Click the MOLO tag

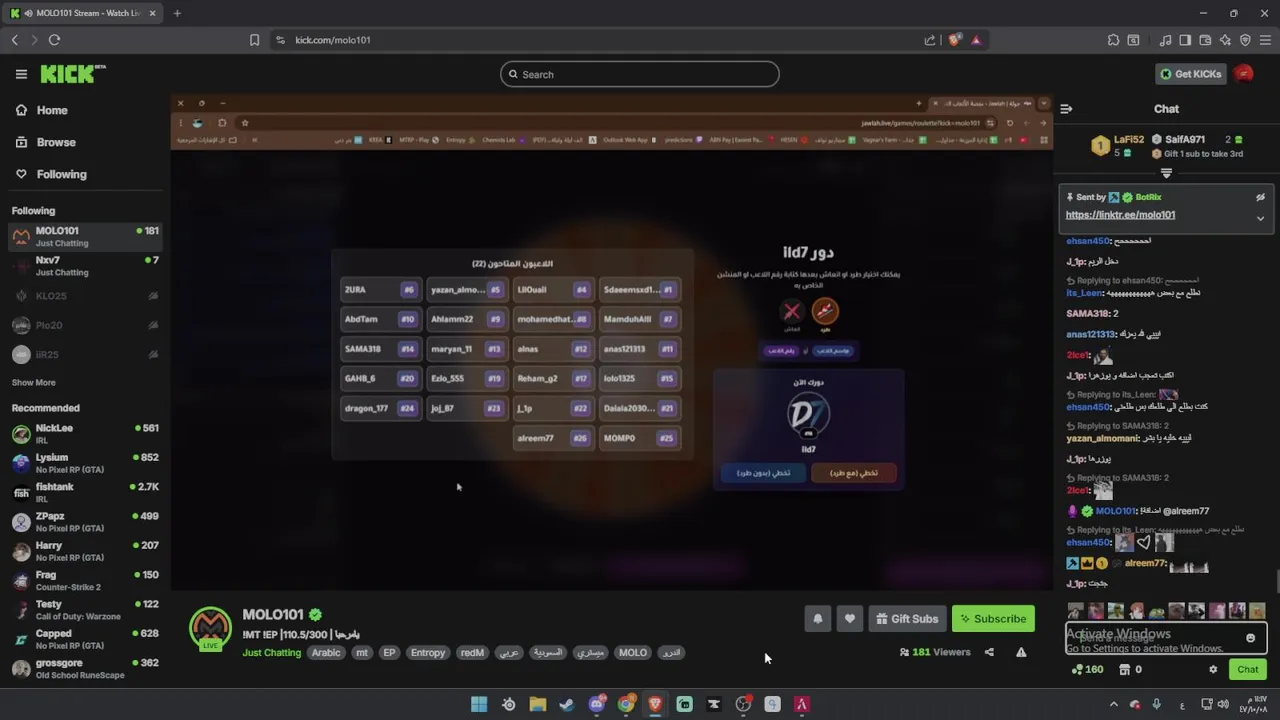pos(632,653)
